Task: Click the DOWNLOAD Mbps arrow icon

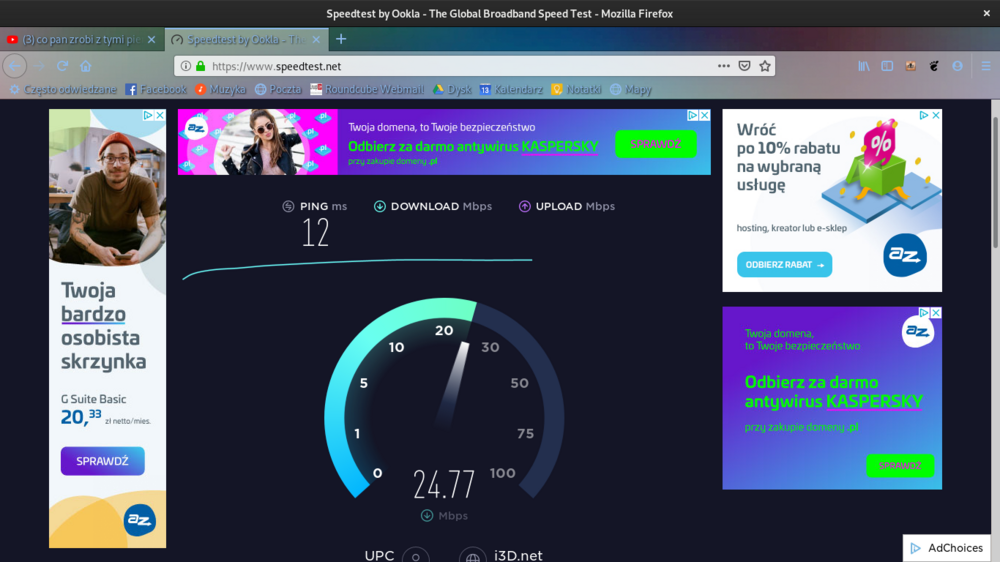Action: [379, 206]
